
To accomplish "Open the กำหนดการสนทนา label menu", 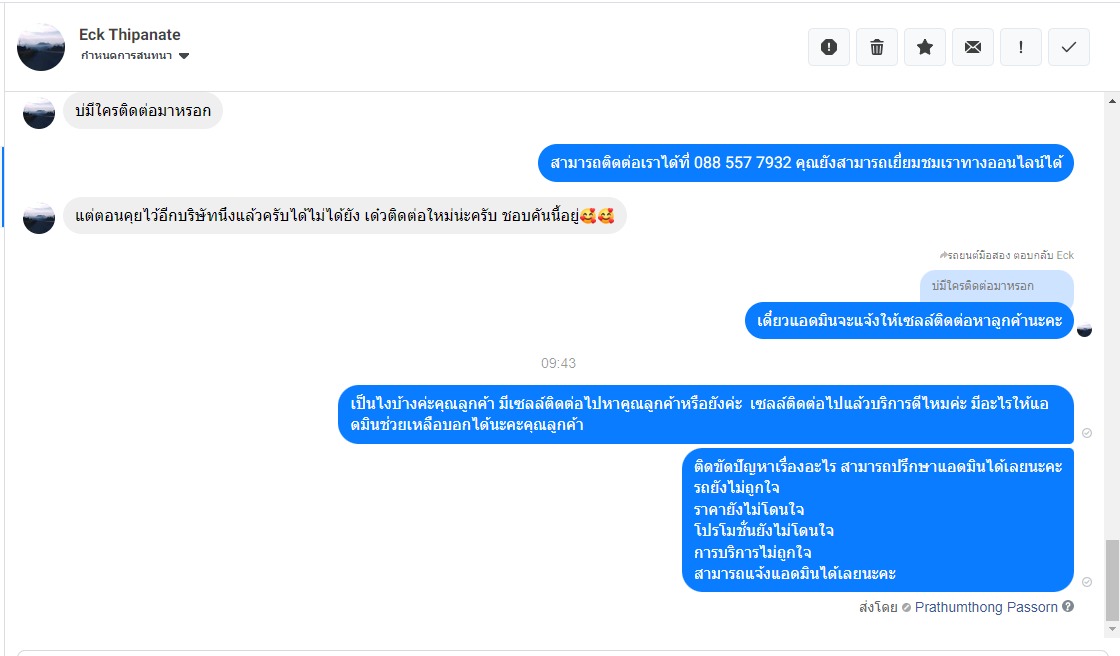I will 126,56.
